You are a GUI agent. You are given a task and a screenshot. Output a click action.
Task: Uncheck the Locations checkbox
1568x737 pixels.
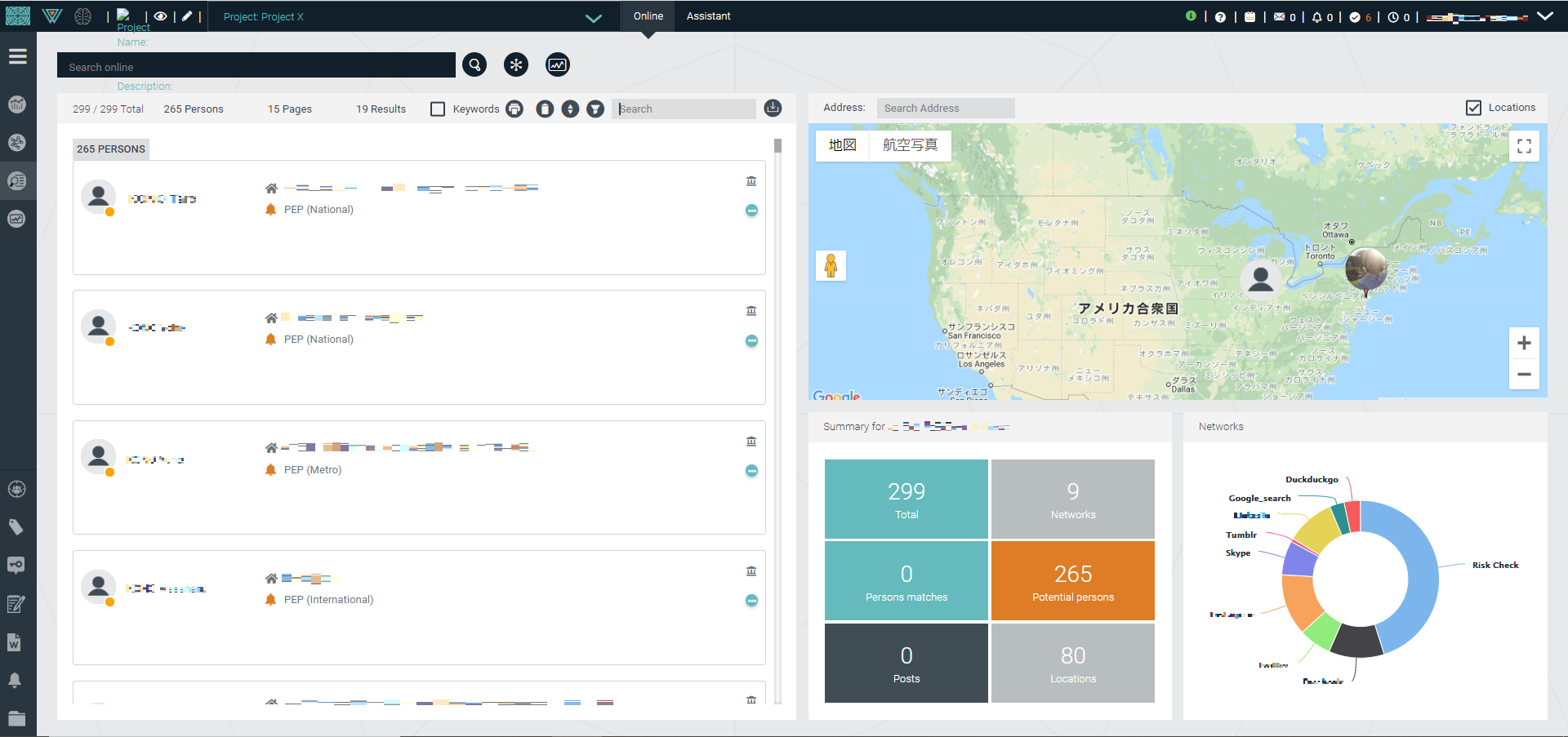point(1473,108)
